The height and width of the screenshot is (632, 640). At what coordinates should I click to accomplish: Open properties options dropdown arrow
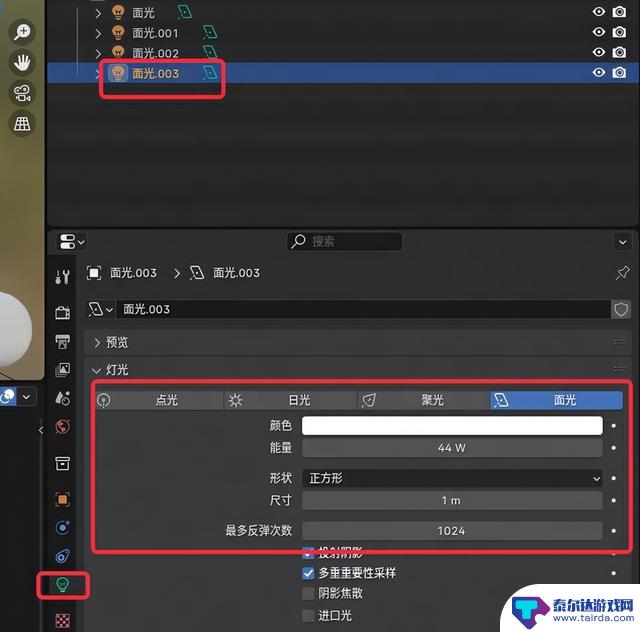coord(623,242)
